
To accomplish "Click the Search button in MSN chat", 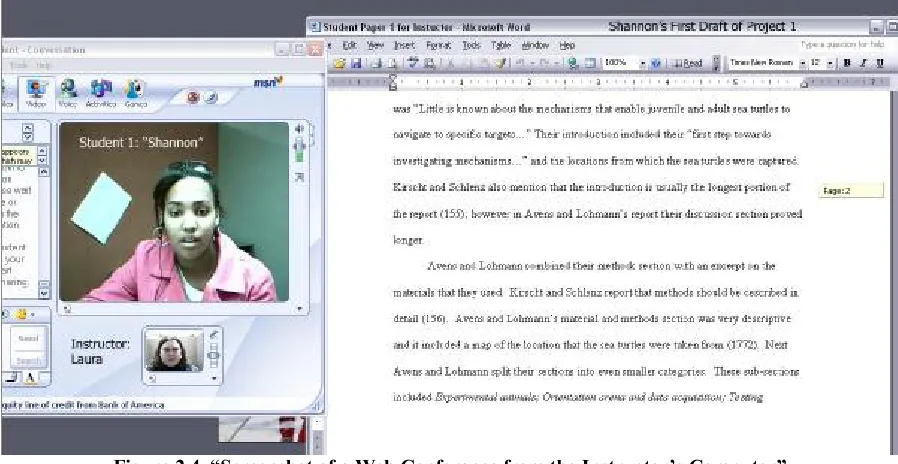I will [28, 360].
